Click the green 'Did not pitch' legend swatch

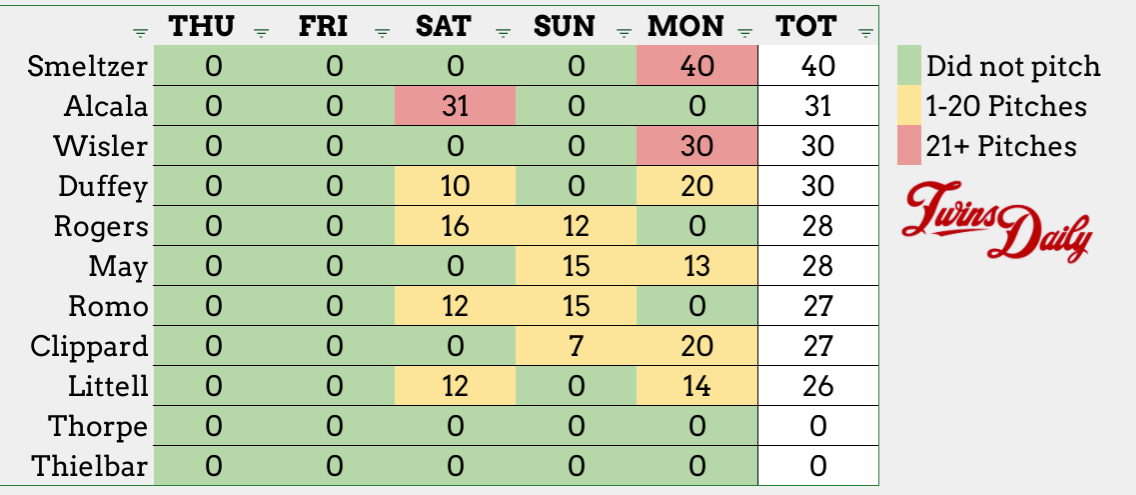[x=909, y=67]
